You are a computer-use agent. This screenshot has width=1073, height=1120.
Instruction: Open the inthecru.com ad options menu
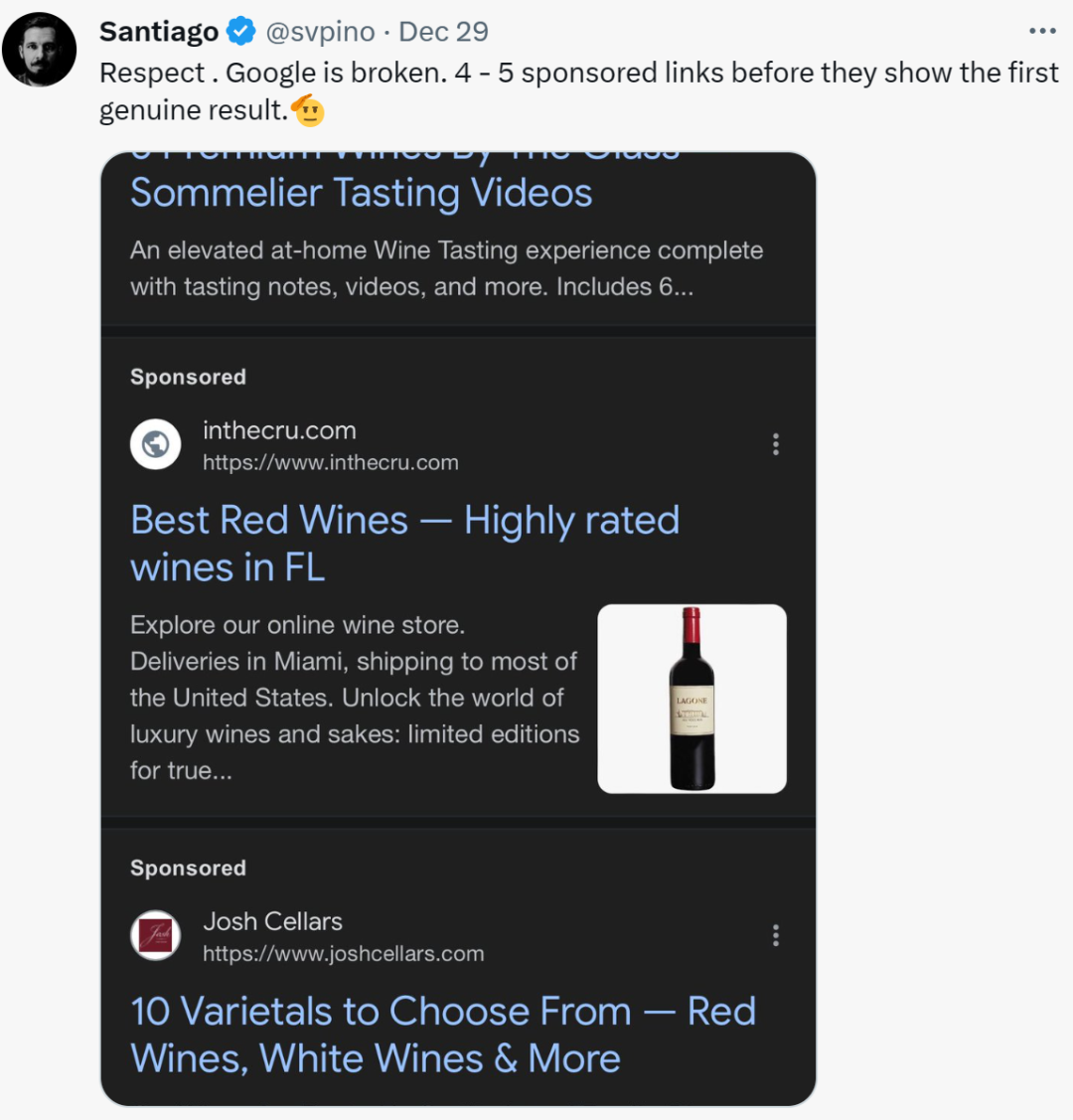776,444
